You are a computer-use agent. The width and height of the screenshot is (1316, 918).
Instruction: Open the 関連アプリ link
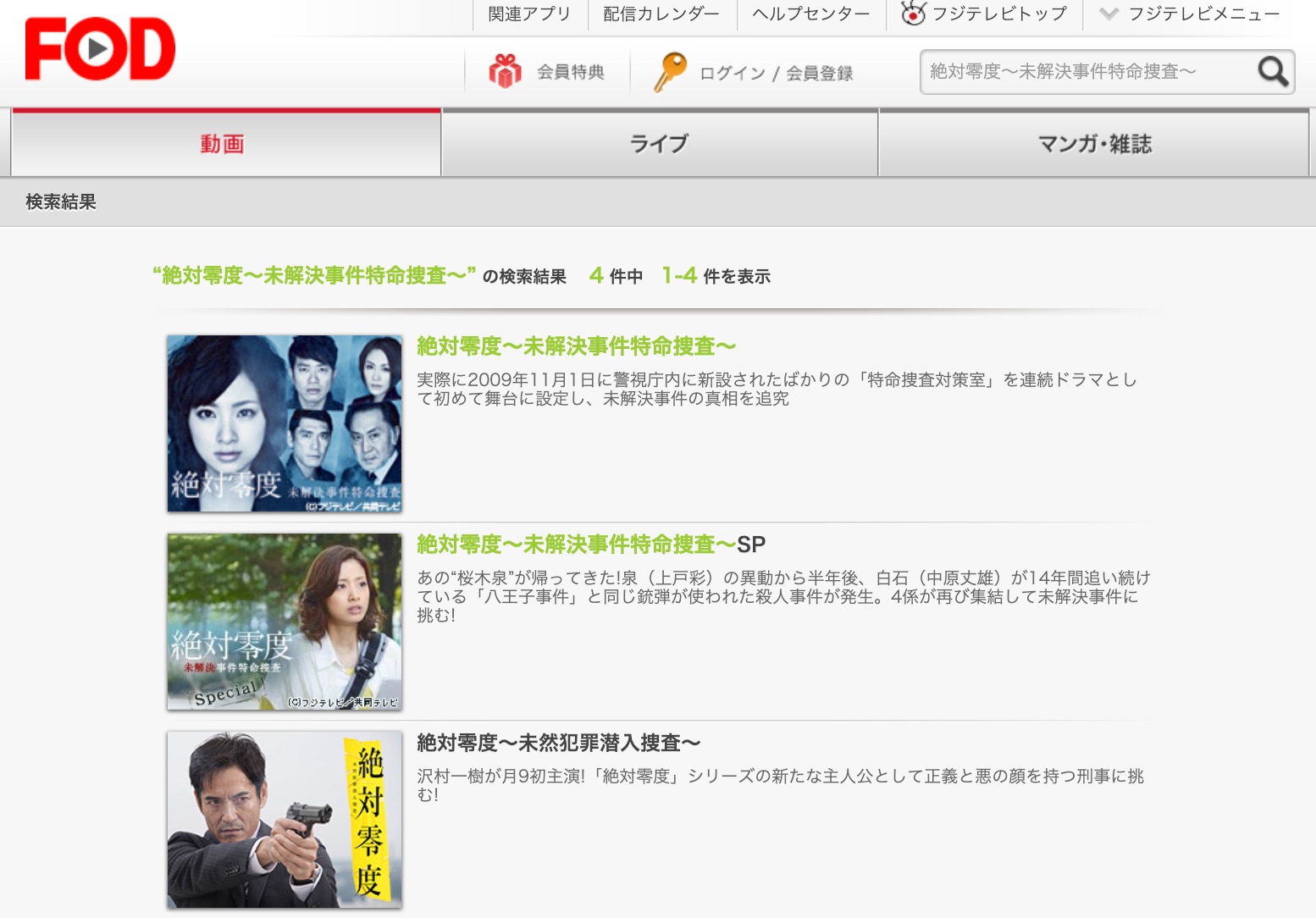point(529,14)
